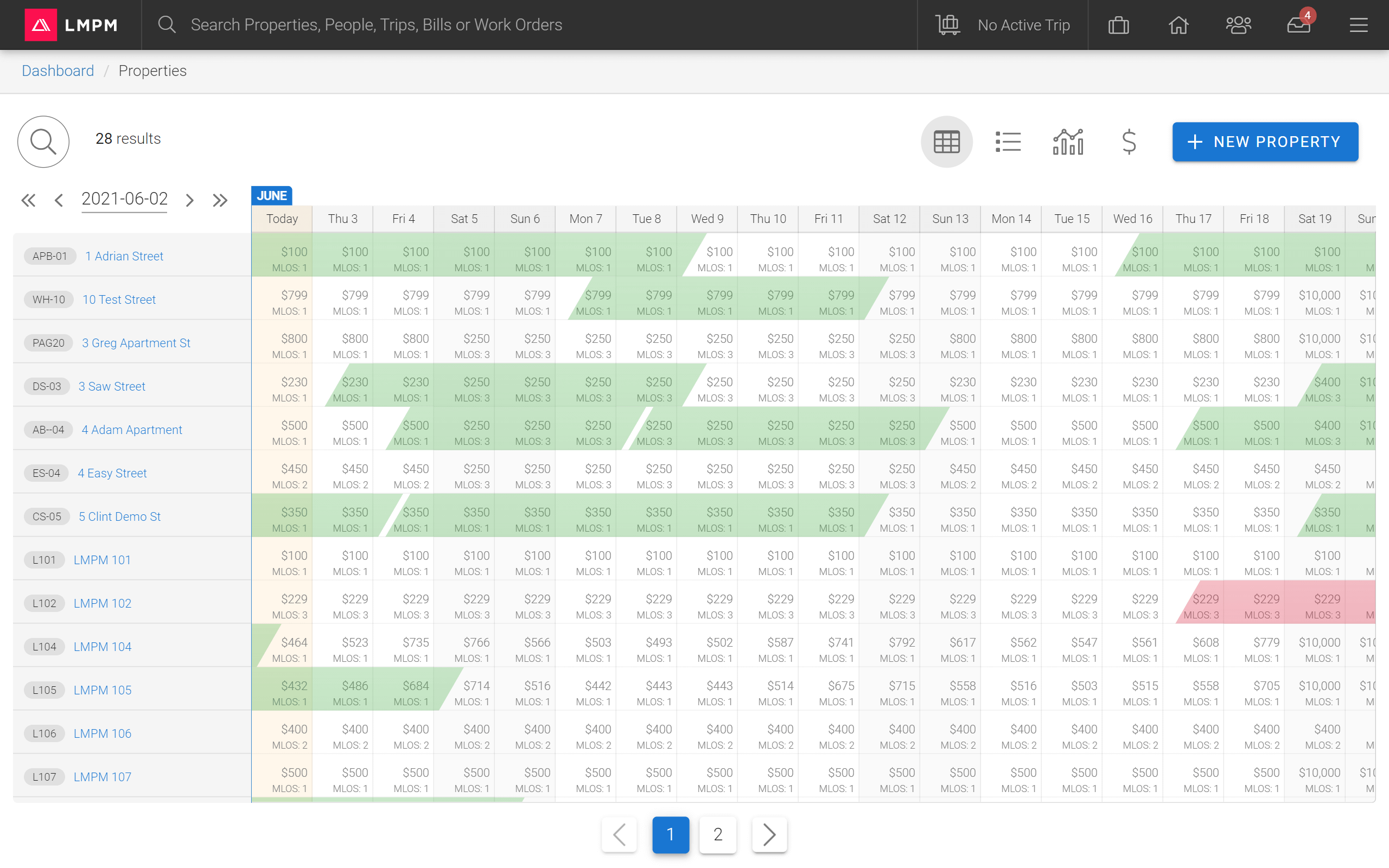This screenshot has width=1389, height=868.
Task: Open 3 Saw Street property
Action: click(112, 386)
